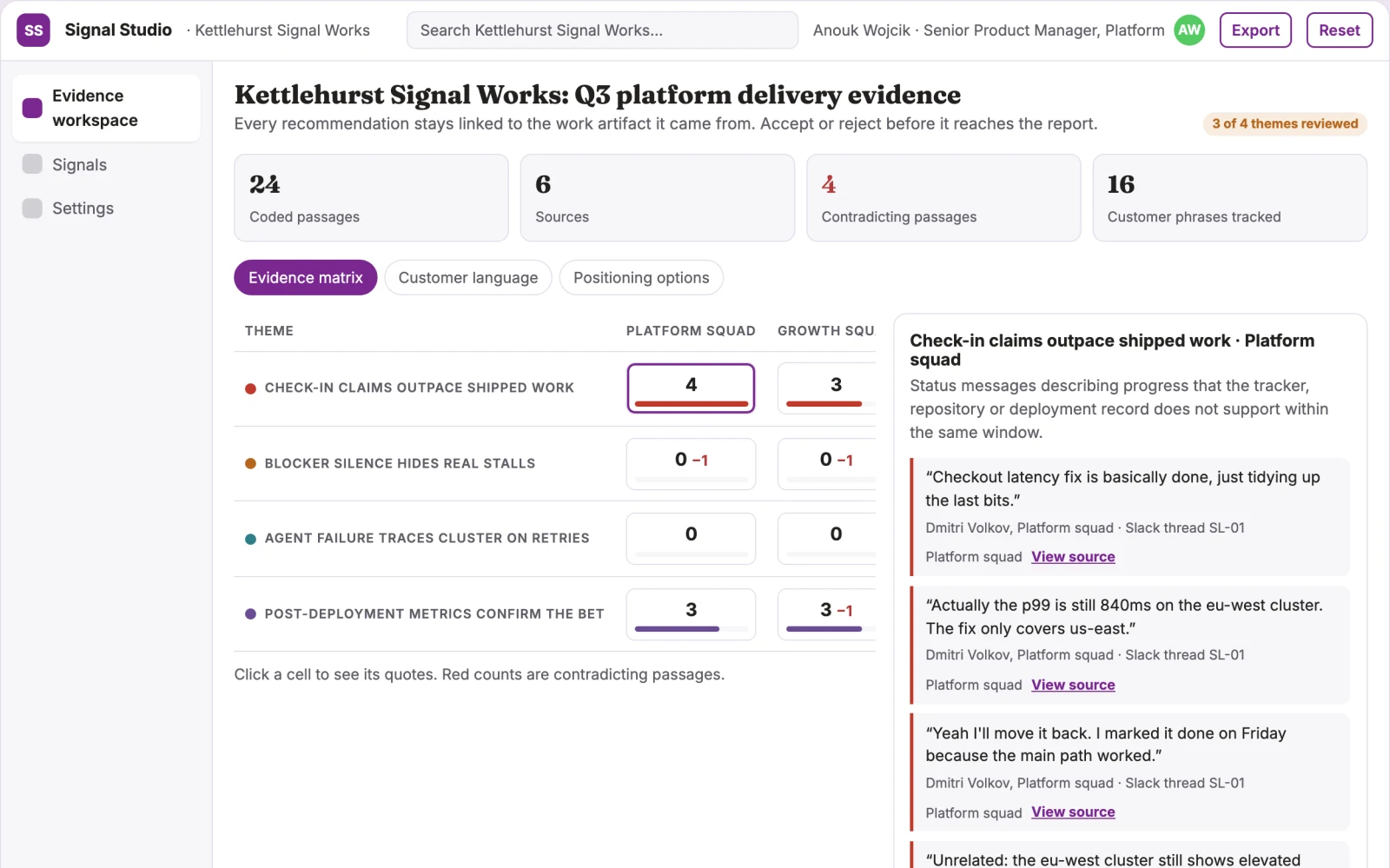This screenshot has height=868, width=1390.
Task: Click the Signals sidebar icon
Action: (32, 164)
